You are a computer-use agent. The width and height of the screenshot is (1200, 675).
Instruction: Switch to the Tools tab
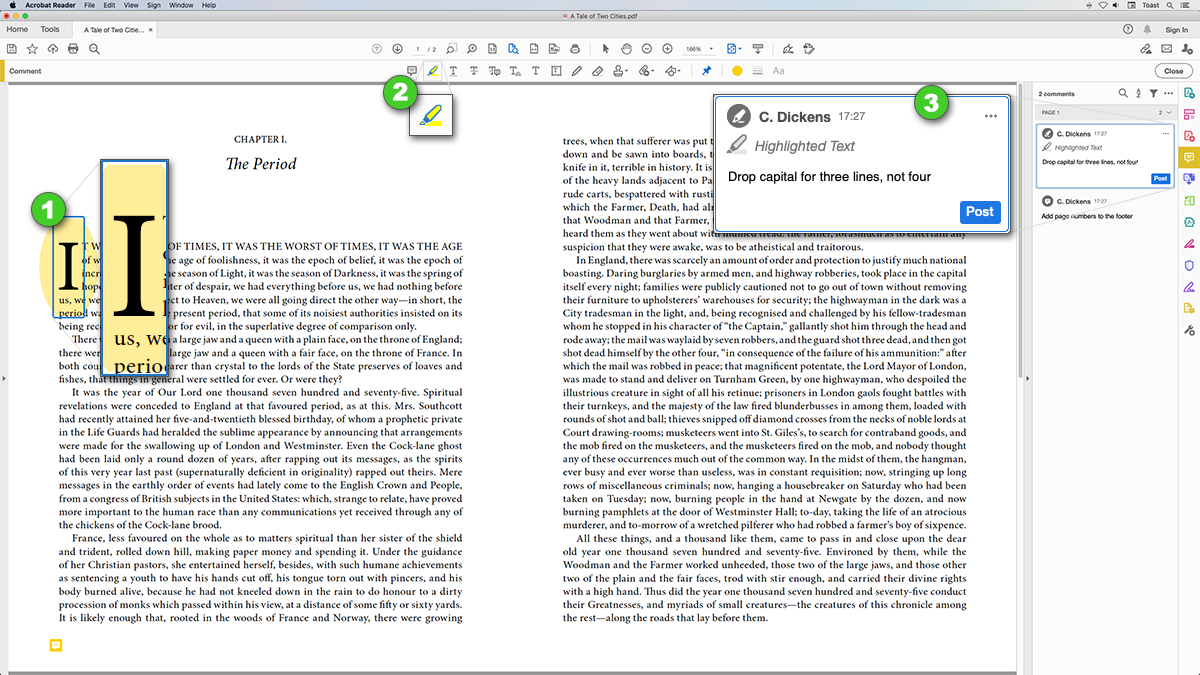click(x=50, y=30)
